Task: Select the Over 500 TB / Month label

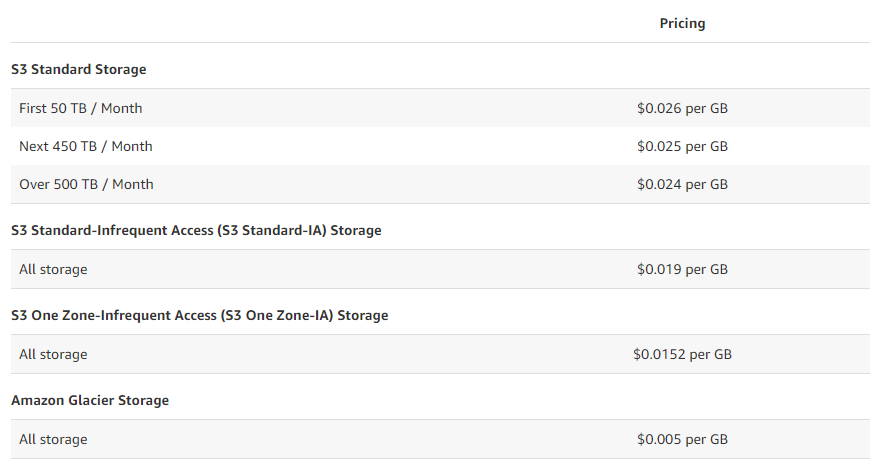Action: click(x=86, y=184)
